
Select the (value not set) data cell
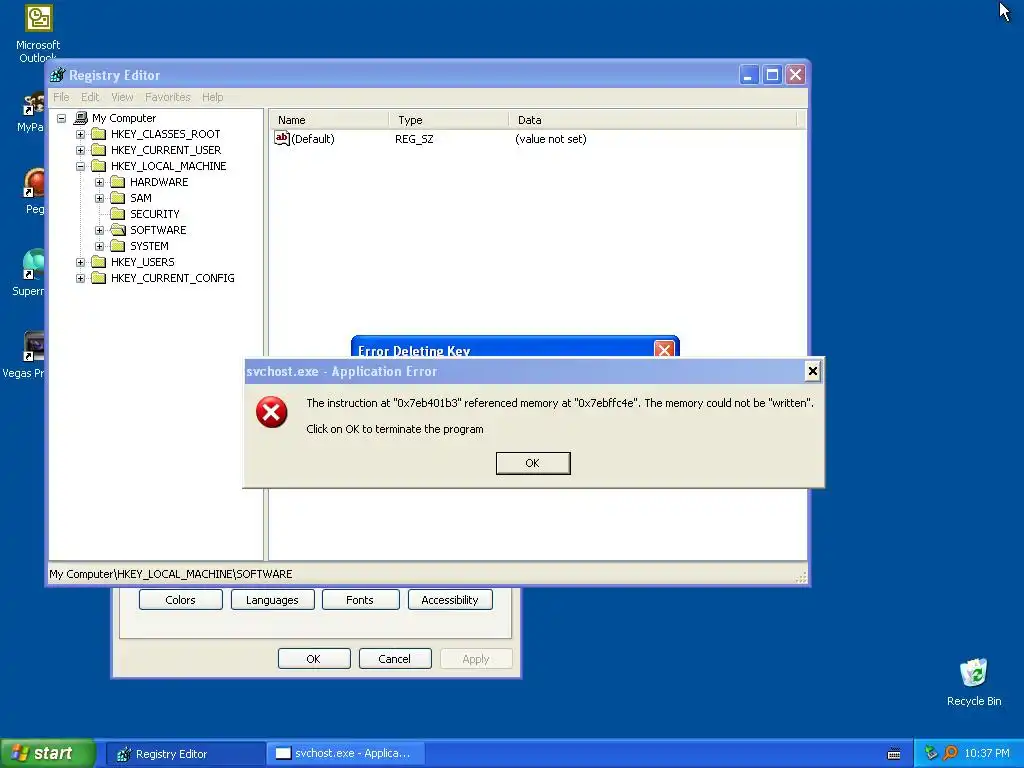(551, 139)
